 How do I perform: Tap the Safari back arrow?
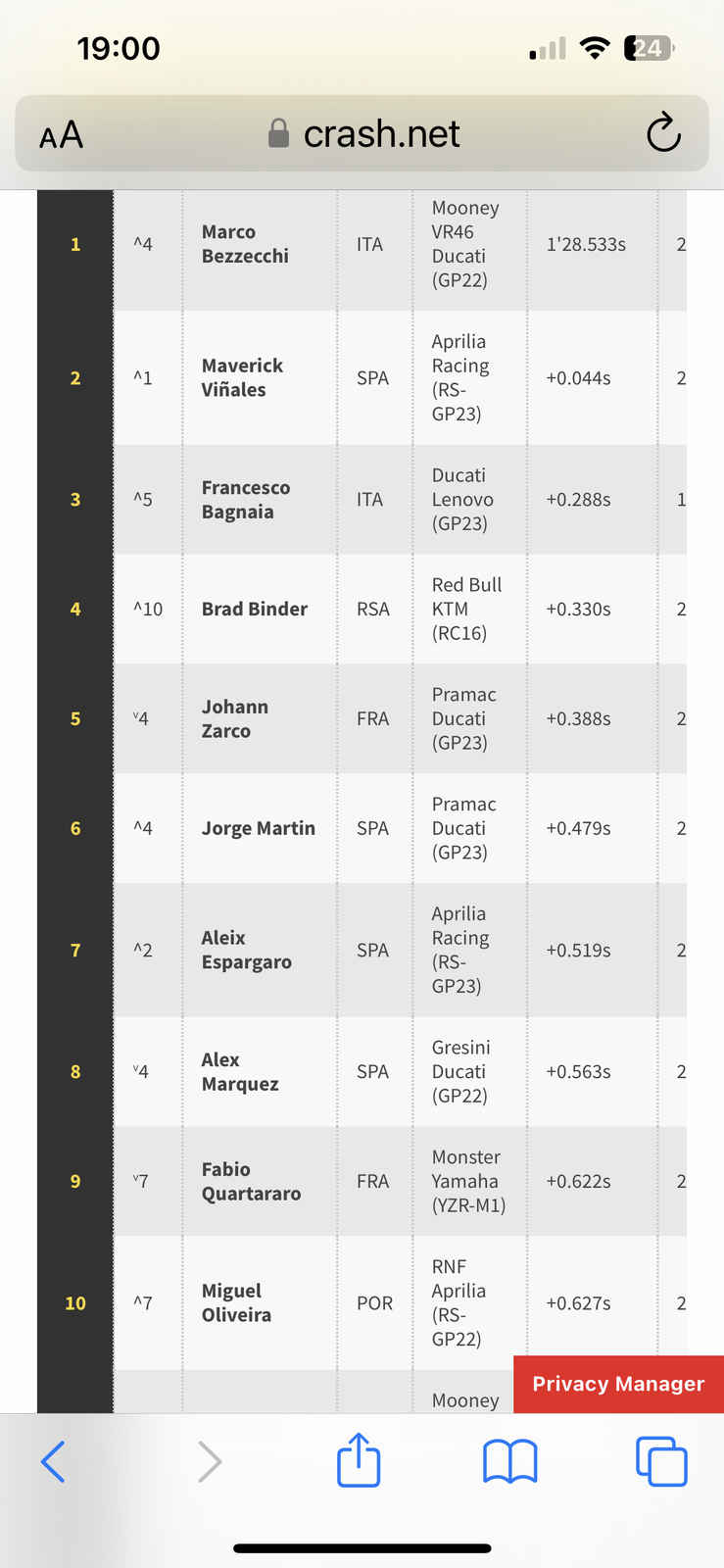pyautogui.click(x=53, y=1461)
